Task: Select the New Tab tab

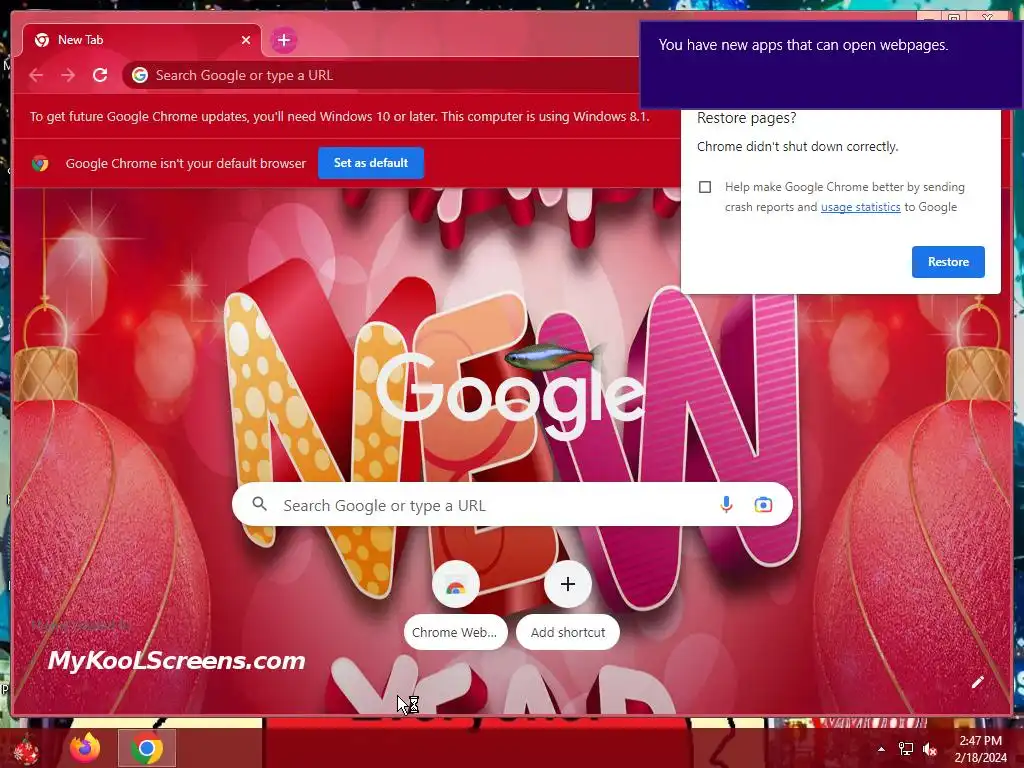Action: click(142, 40)
